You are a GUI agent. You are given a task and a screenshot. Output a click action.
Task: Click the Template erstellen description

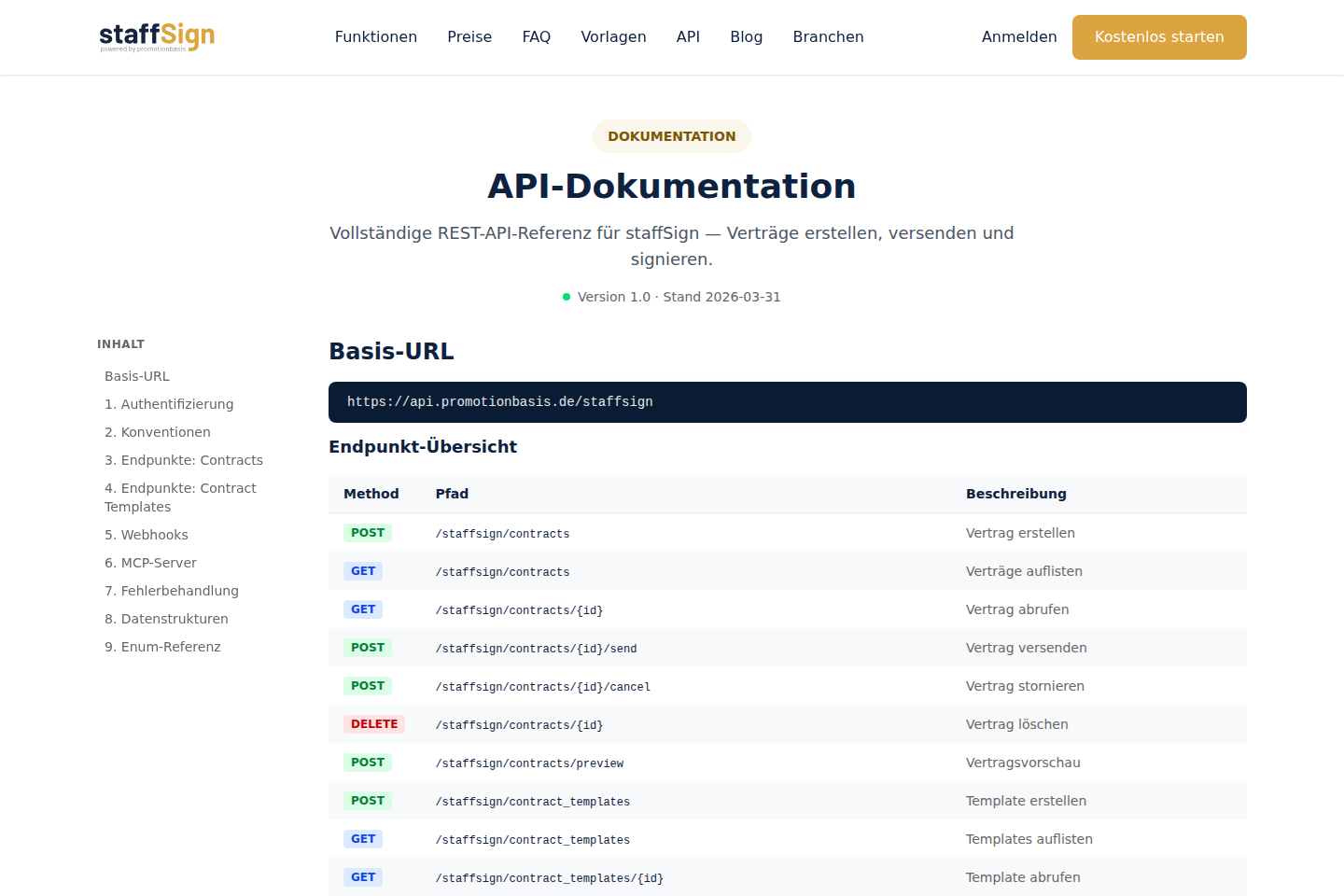click(1026, 801)
